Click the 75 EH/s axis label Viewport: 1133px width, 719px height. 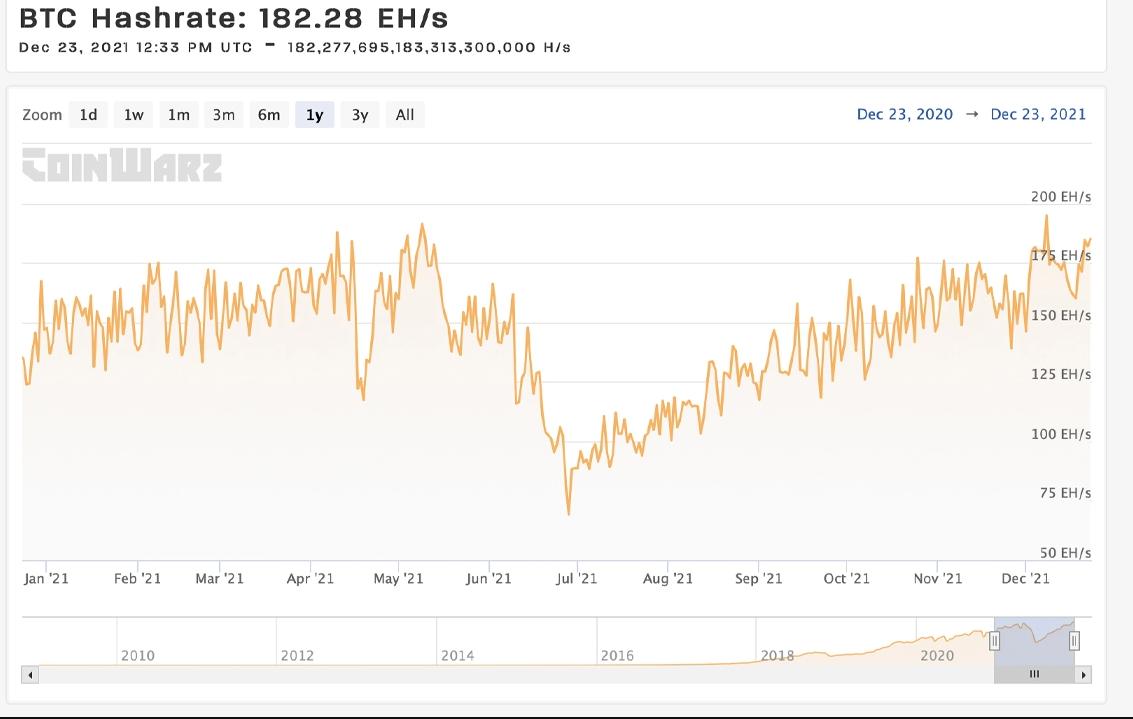tap(1065, 493)
